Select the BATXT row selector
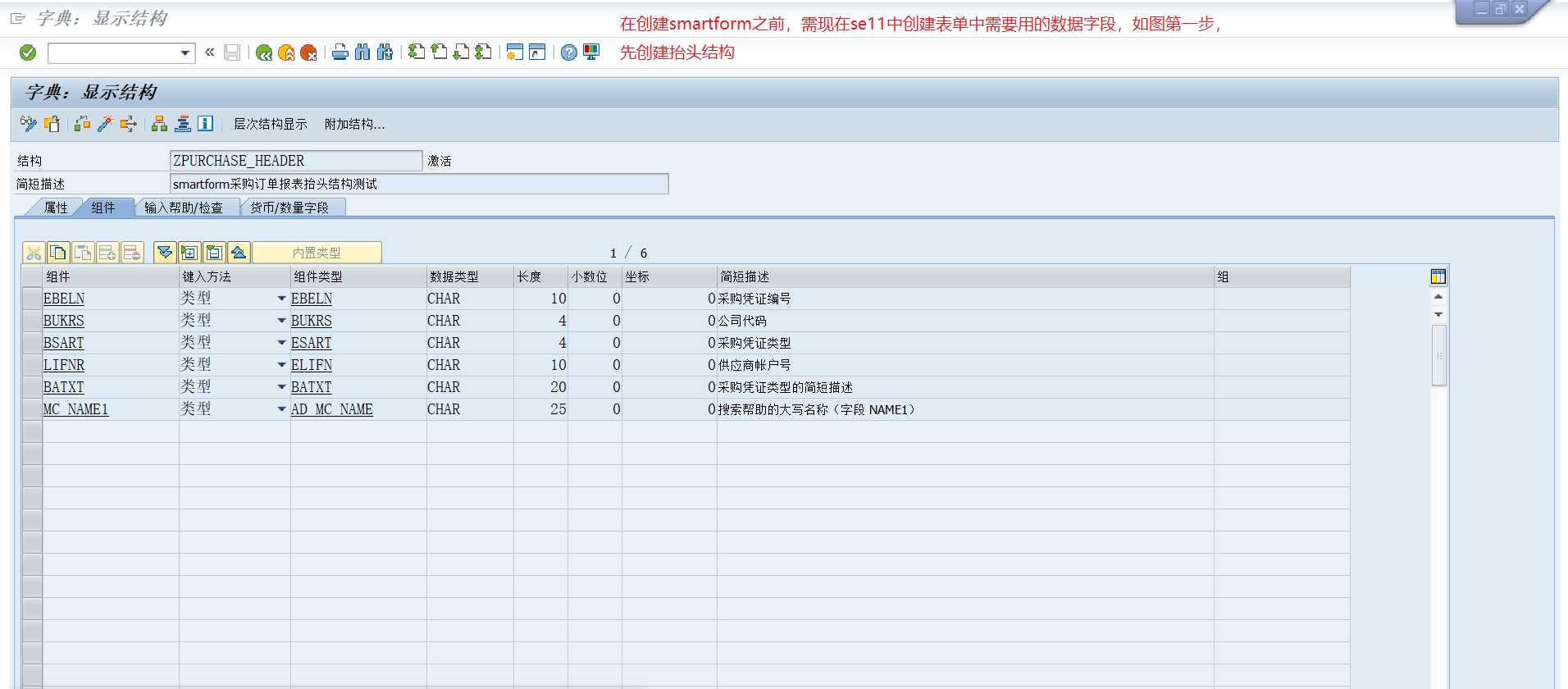 click(x=32, y=387)
